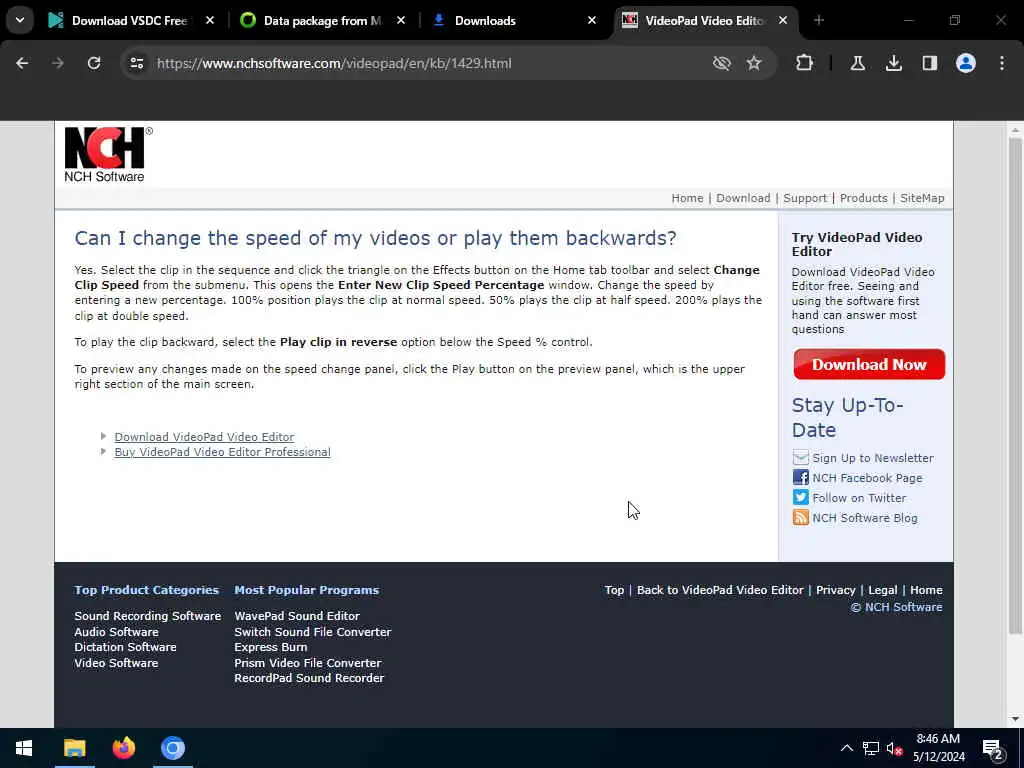Open the Home link in top navigation

pyautogui.click(x=687, y=198)
